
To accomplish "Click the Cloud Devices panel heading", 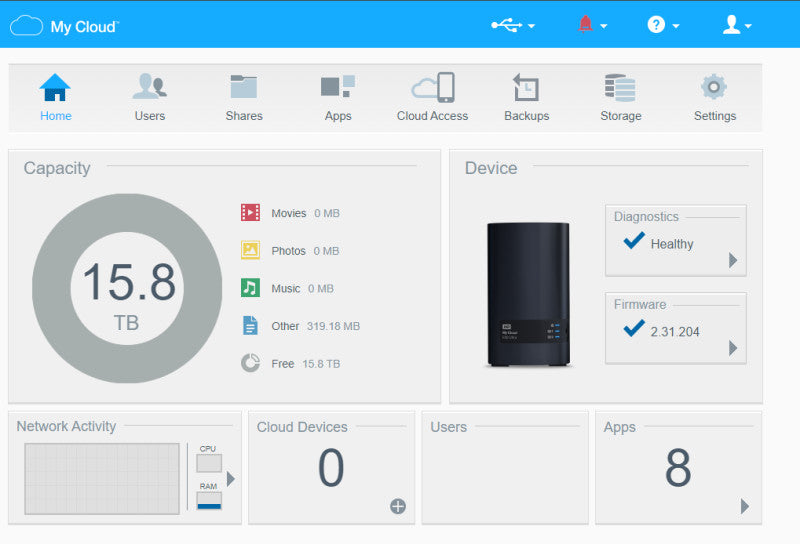I will (x=302, y=427).
